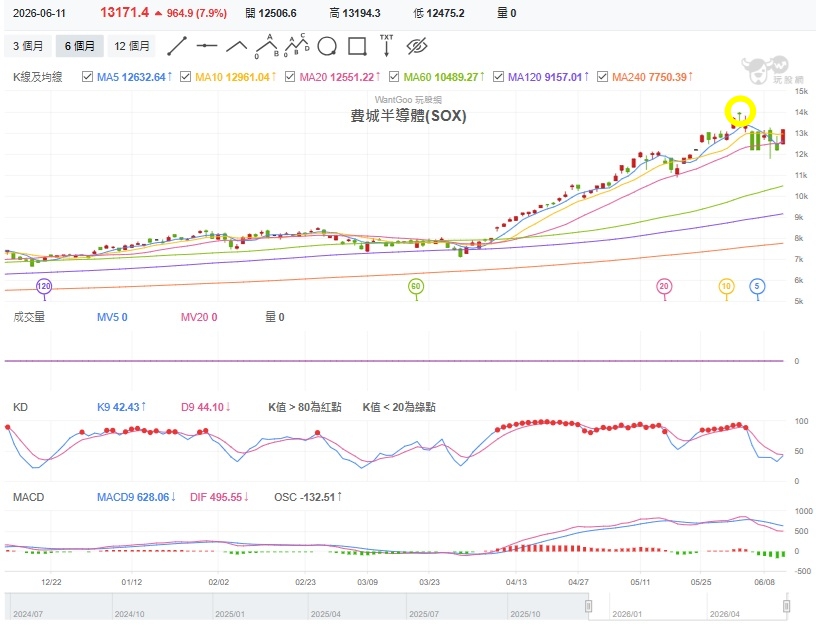Uncheck the MA60 moving average checkbox
This screenshot has width=816, height=625.
click(x=394, y=77)
